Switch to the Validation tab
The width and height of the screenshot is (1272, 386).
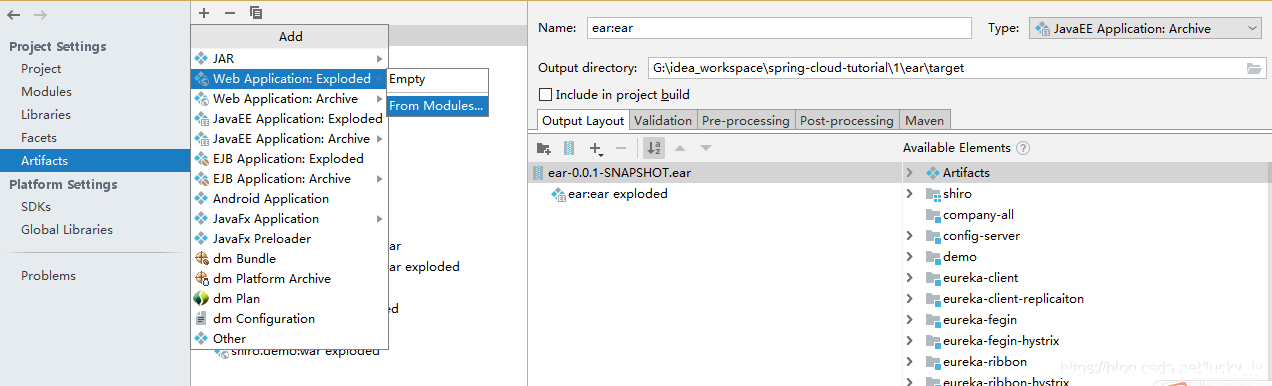pyautogui.click(x=663, y=121)
